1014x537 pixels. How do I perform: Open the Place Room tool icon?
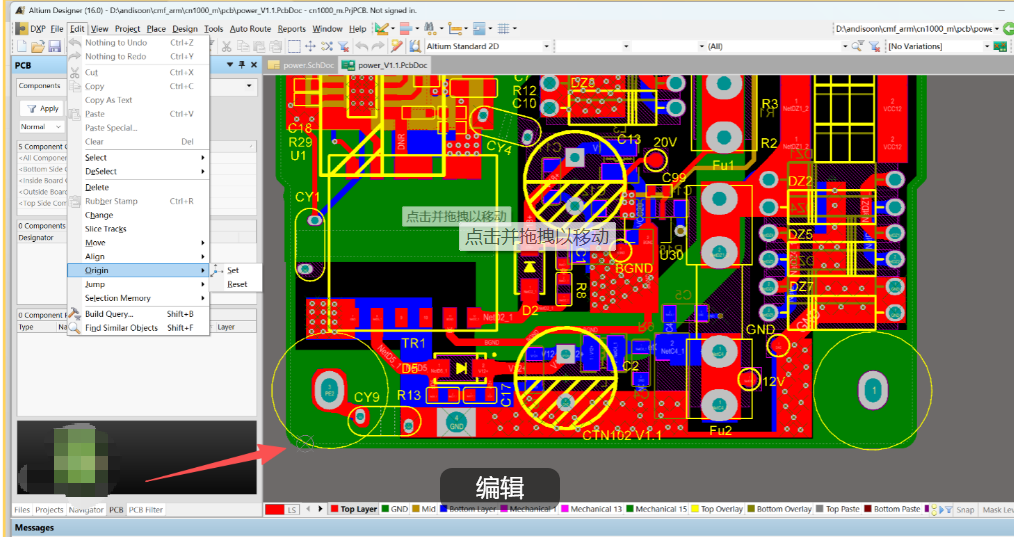tap(479, 28)
